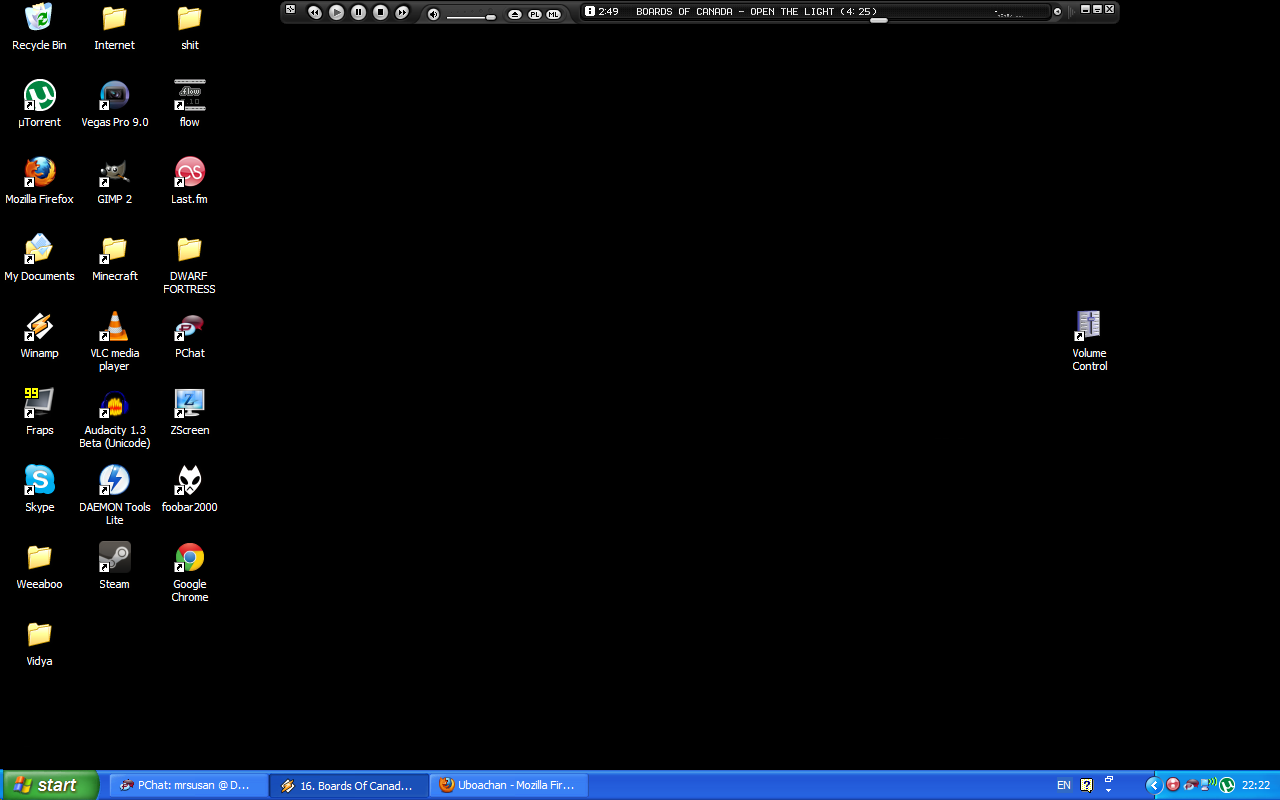
Task: Select the Volume Control desktop shortcut
Action: click(x=1089, y=341)
